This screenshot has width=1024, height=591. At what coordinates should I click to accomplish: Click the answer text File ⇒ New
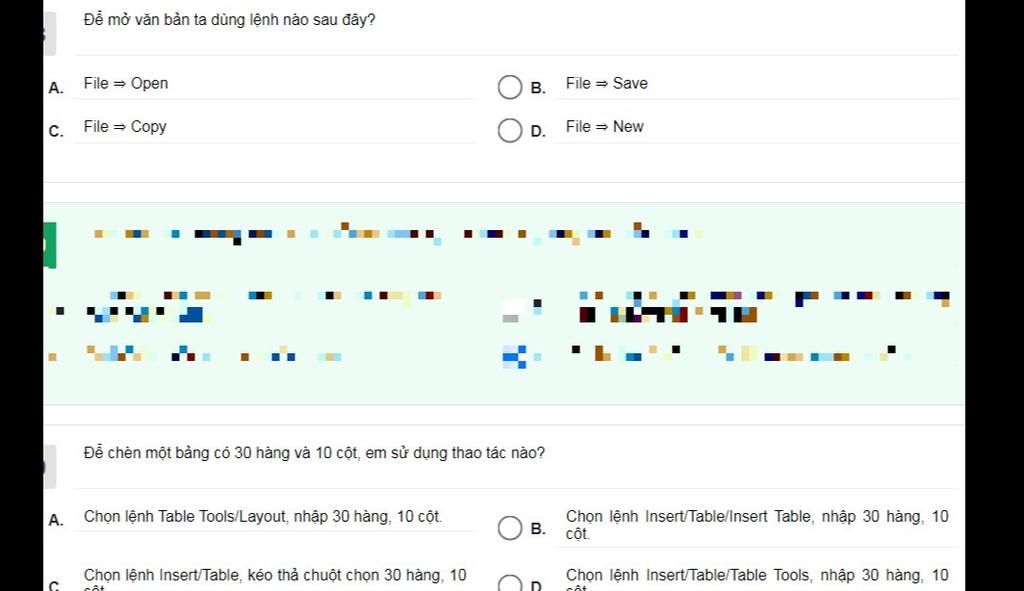[x=605, y=127]
